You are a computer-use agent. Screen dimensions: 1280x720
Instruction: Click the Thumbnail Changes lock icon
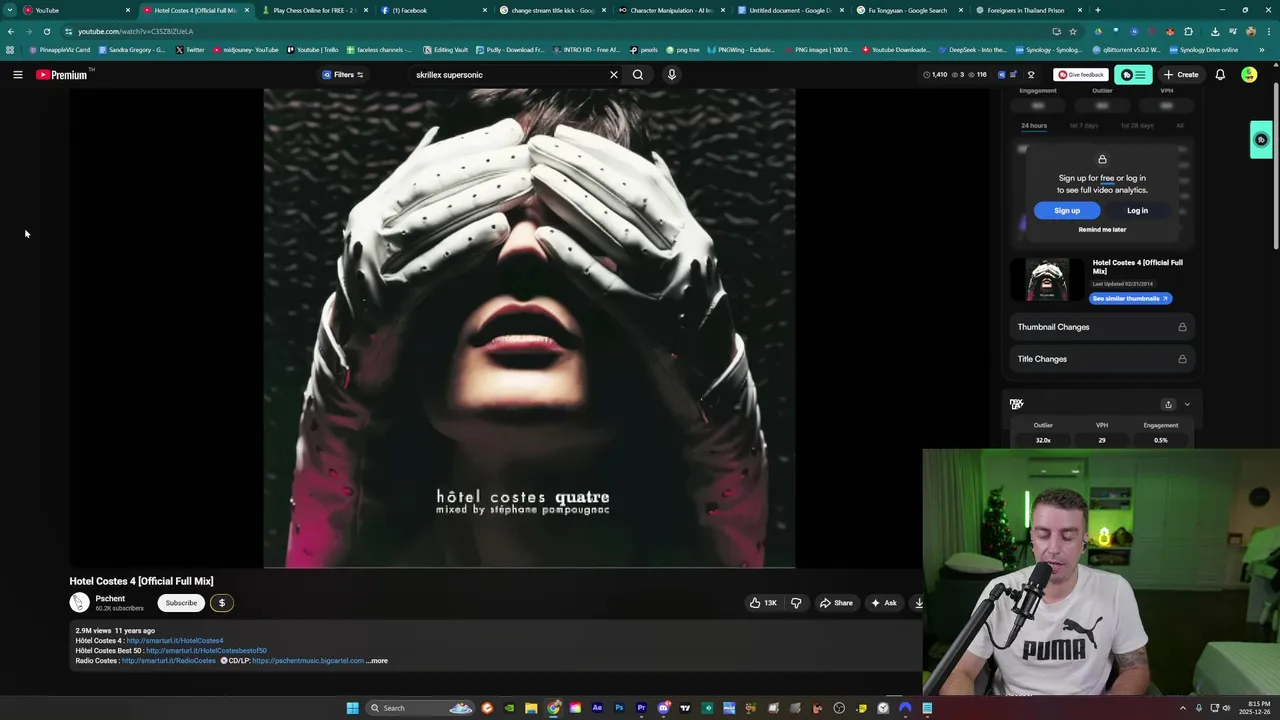point(1182,327)
